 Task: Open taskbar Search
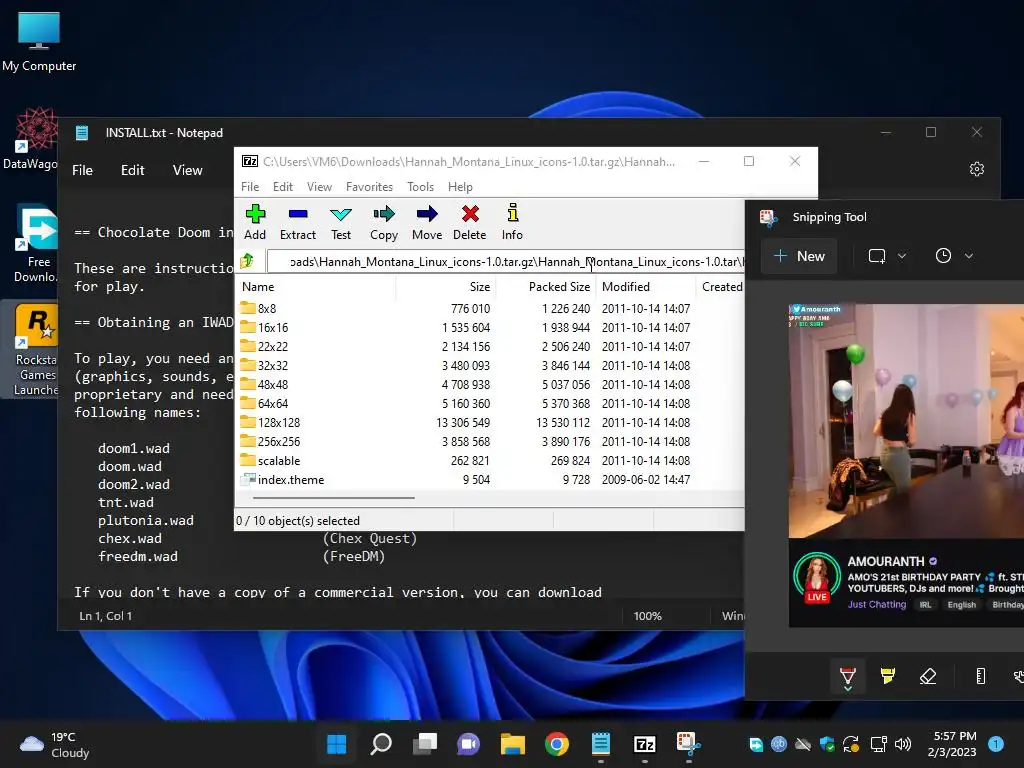(x=381, y=744)
